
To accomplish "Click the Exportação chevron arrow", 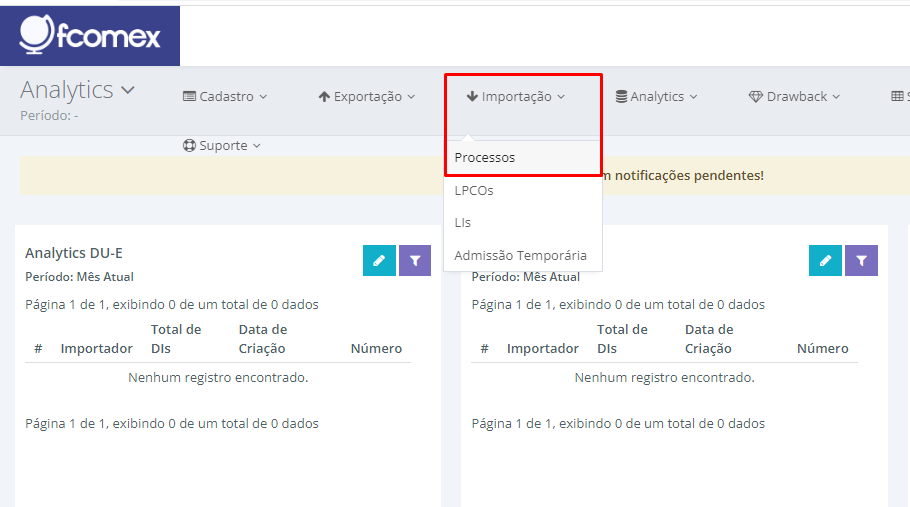I will pos(411,97).
